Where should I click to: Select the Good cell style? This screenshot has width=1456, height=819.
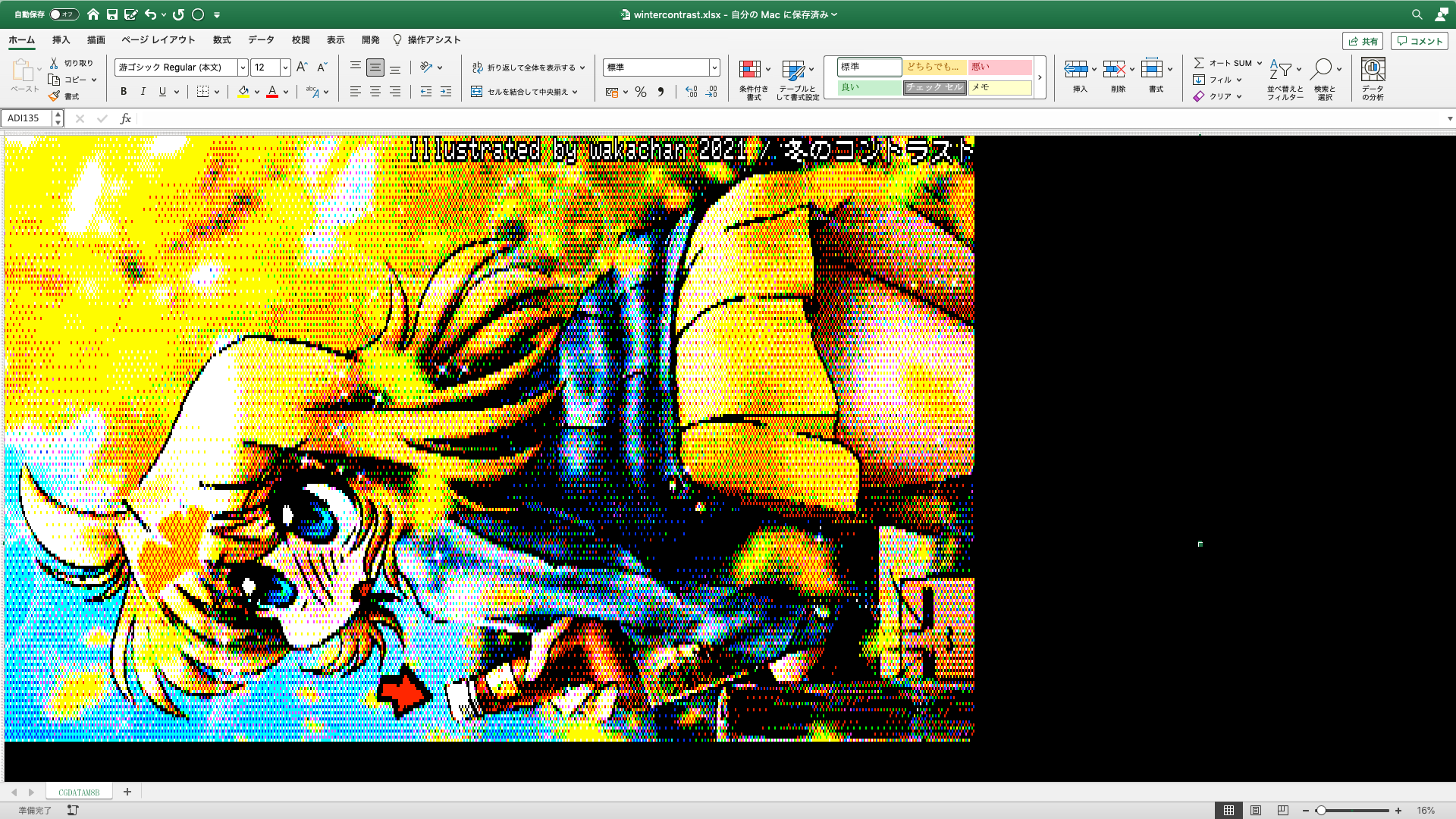tap(869, 87)
